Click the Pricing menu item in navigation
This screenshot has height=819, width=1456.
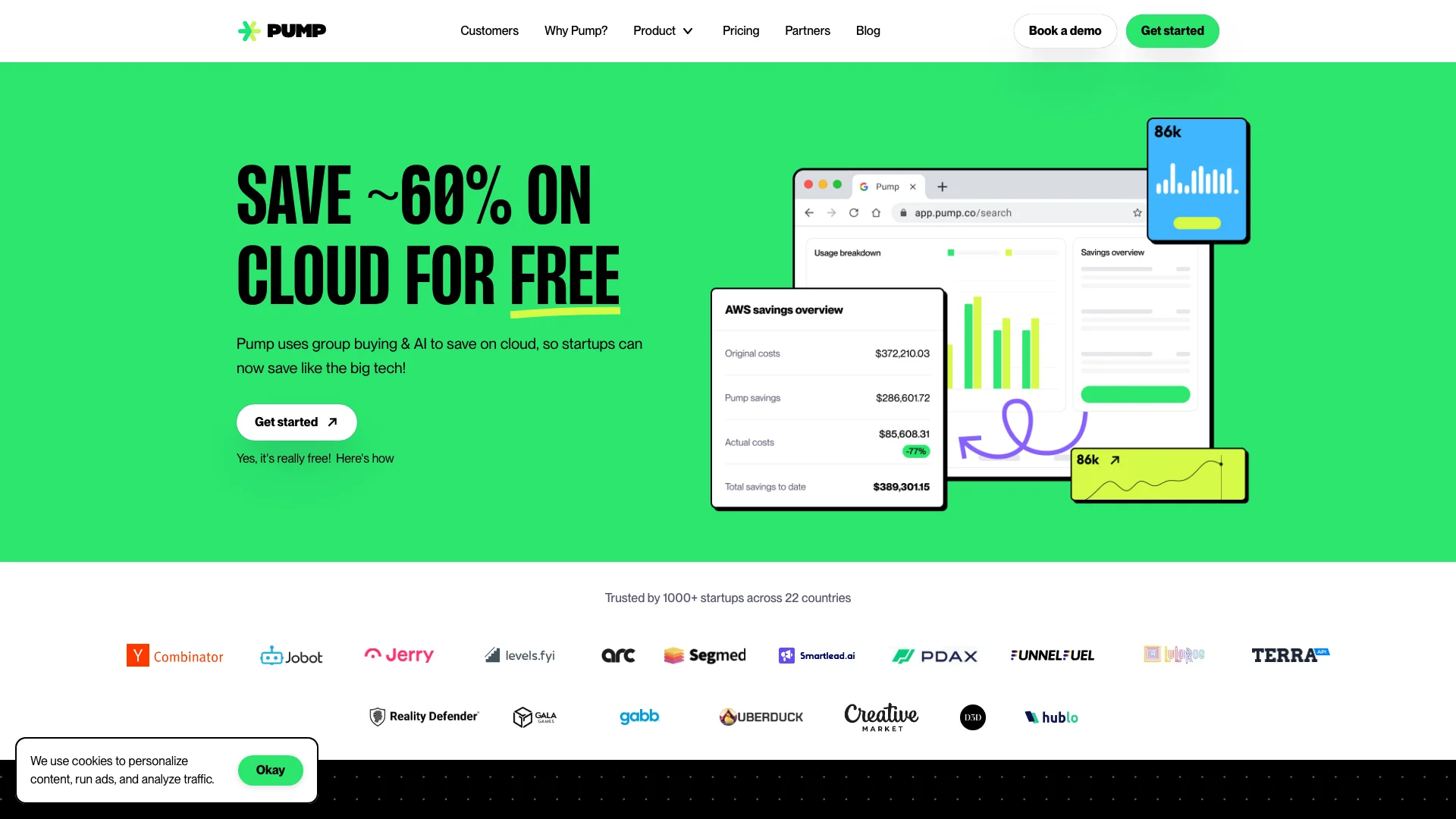pos(740,30)
